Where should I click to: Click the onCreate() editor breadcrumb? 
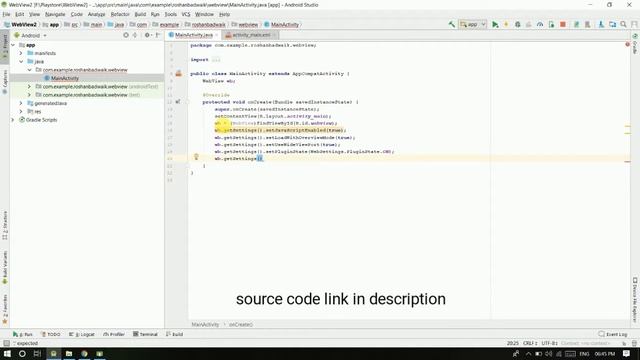[240, 324]
